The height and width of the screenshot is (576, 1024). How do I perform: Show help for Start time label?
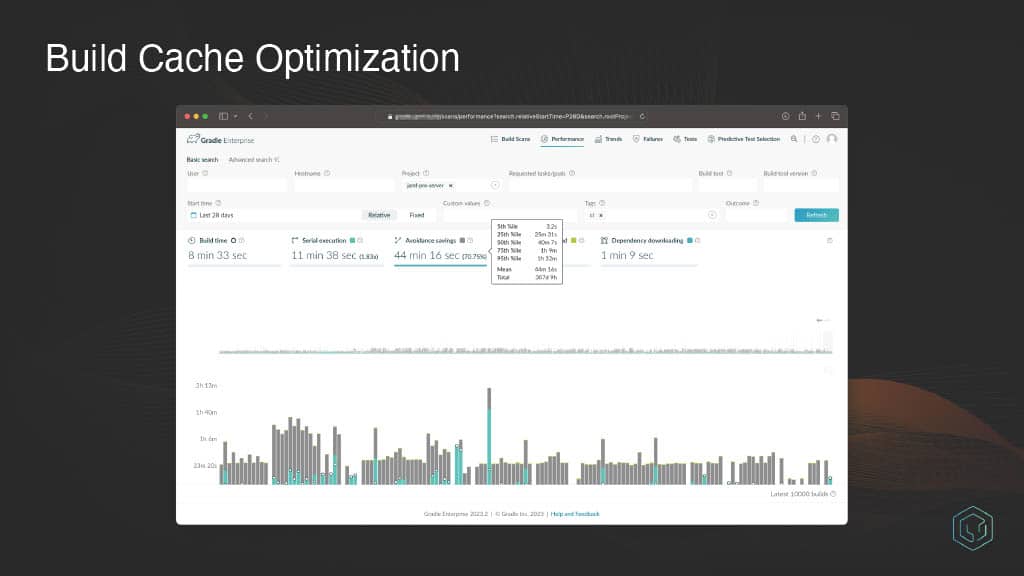[218, 203]
